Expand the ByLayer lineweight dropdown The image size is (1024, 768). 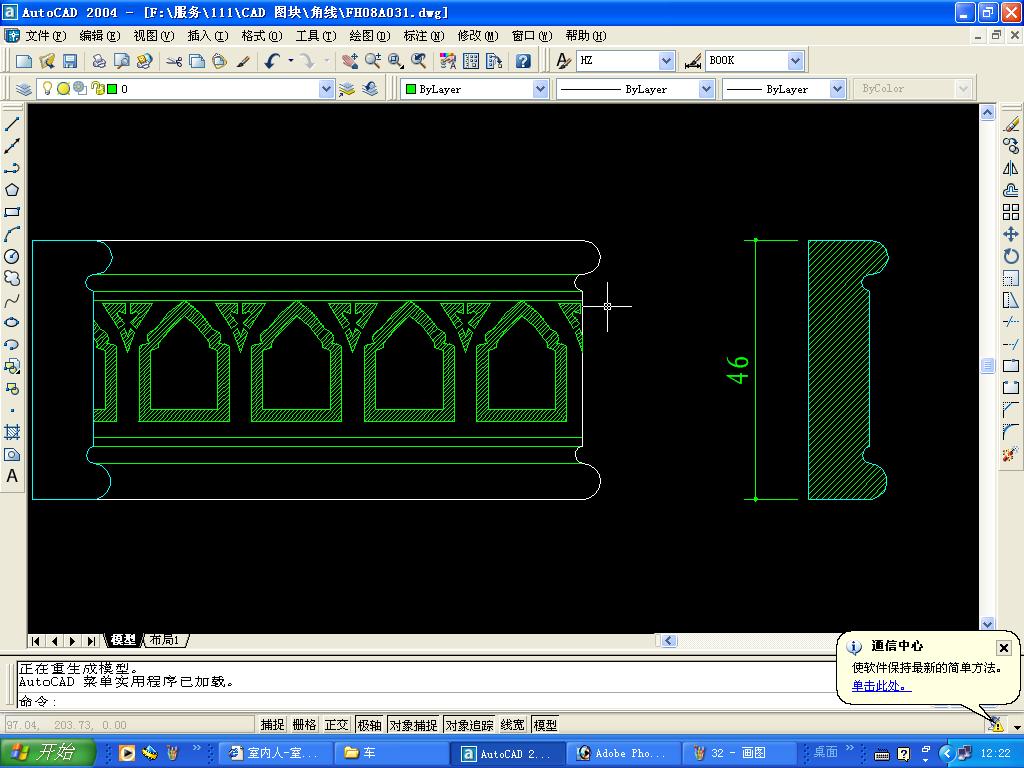click(x=838, y=89)
